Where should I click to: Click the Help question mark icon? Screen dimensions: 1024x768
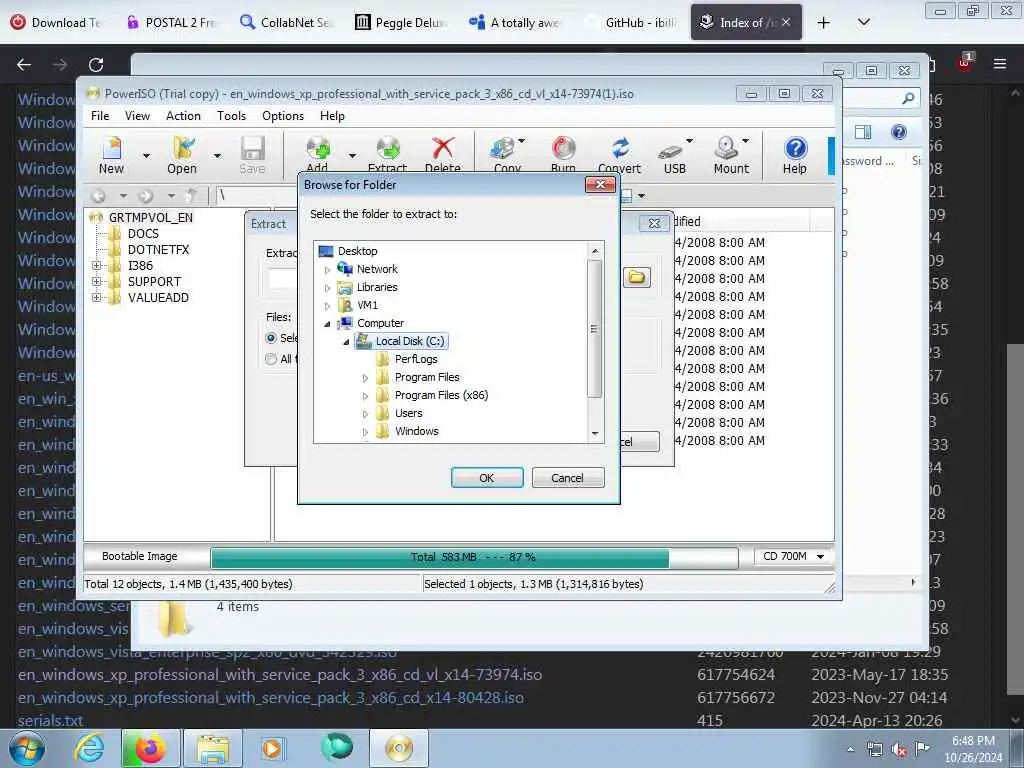[x=795, y=155]
